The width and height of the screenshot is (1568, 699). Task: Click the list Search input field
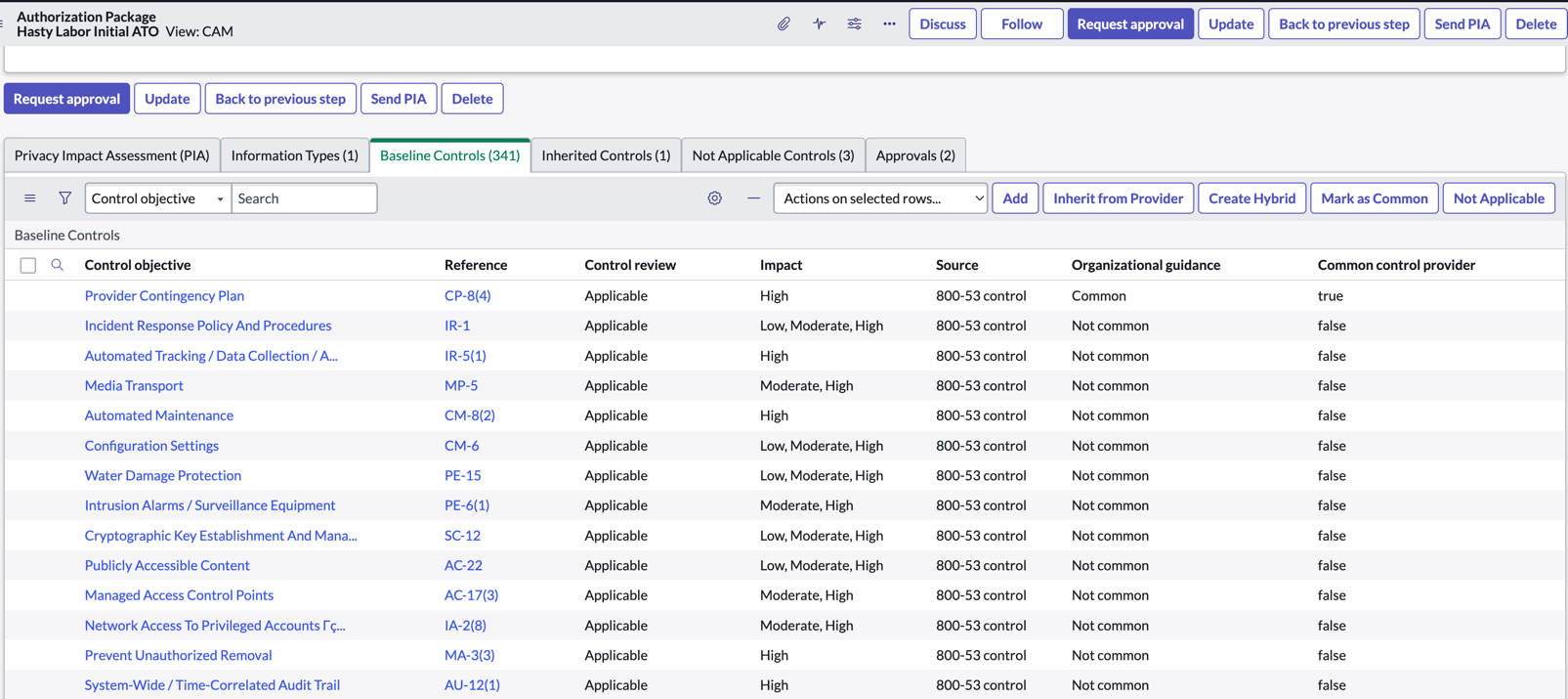pos(304,198)
